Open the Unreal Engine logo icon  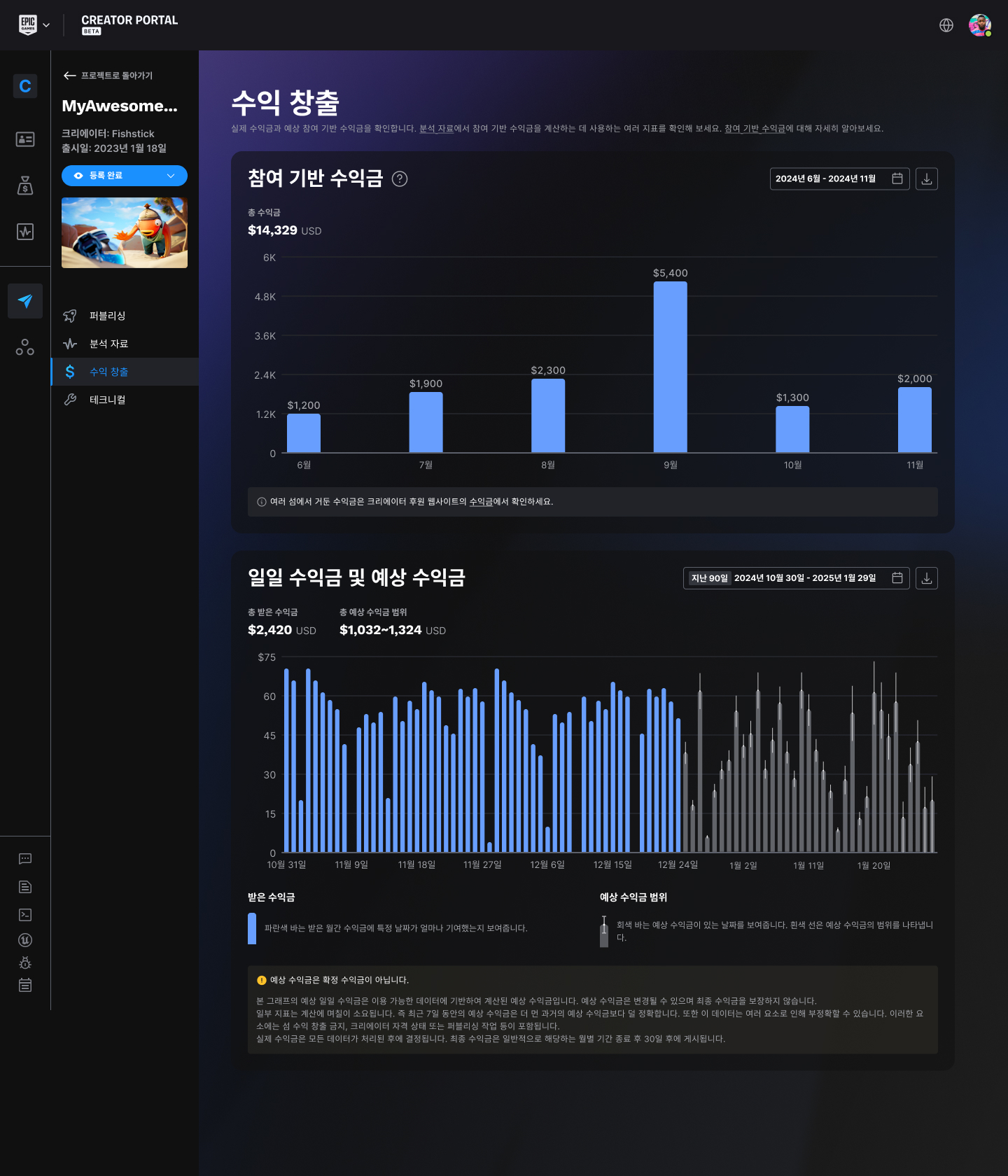pos(25,940)
